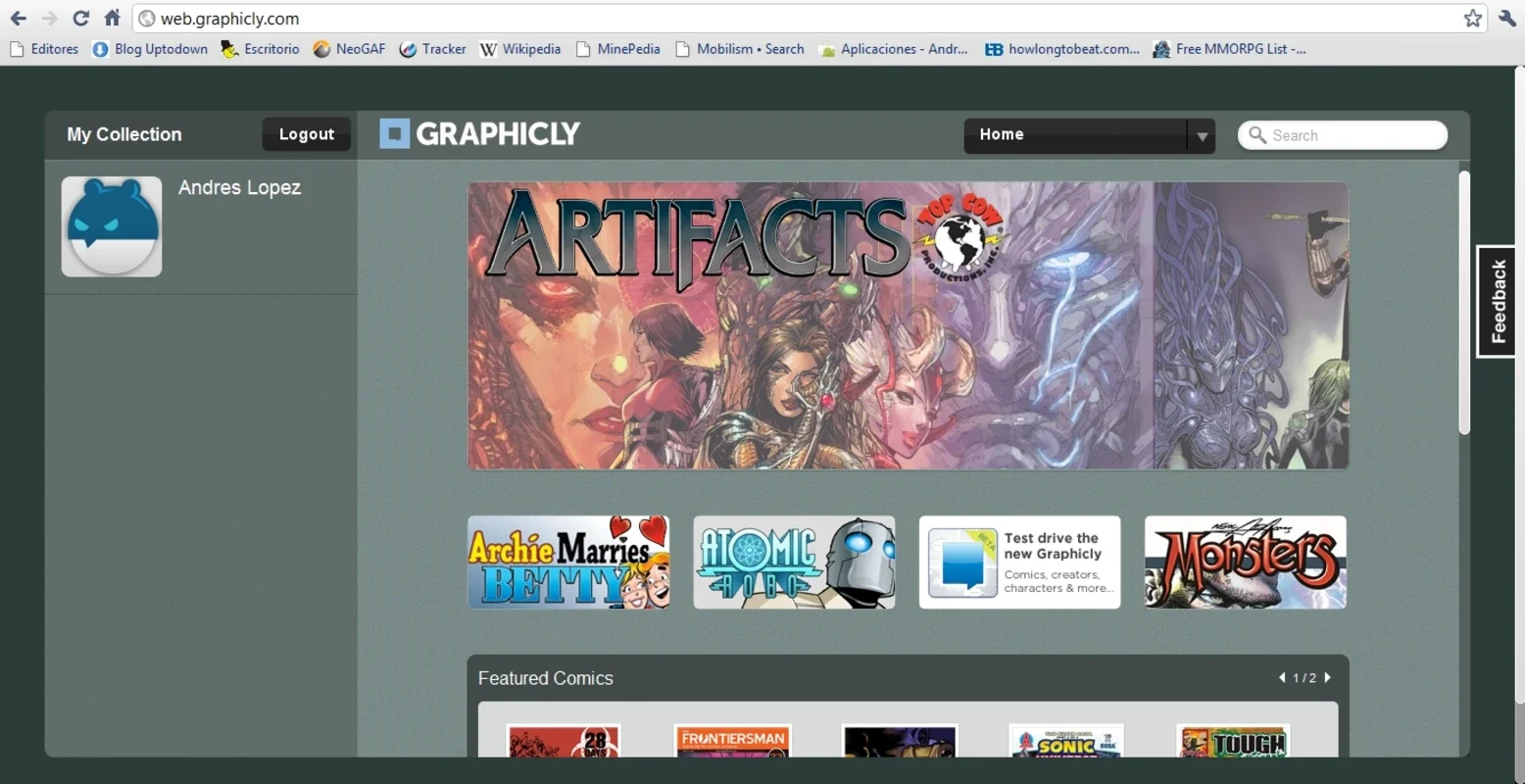Screen dimensions: 1525x784
Task: Open the Blog Uptodown bookmark
Action: (x=150, y=49)
